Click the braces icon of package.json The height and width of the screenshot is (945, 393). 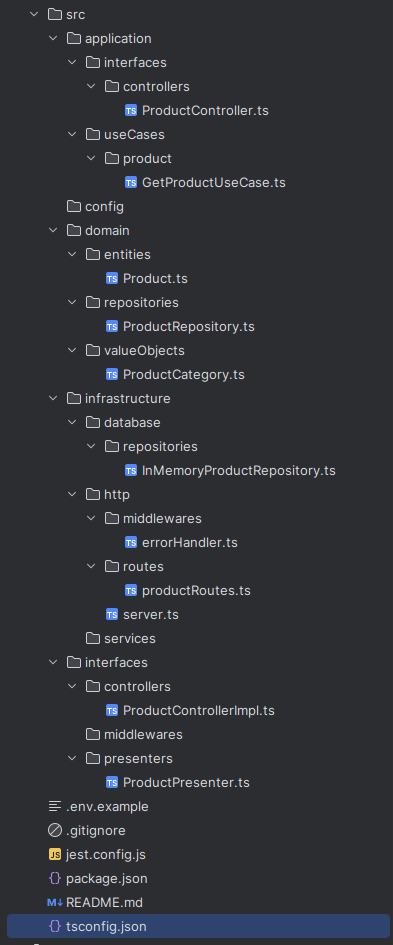click(x=55, y=879)
